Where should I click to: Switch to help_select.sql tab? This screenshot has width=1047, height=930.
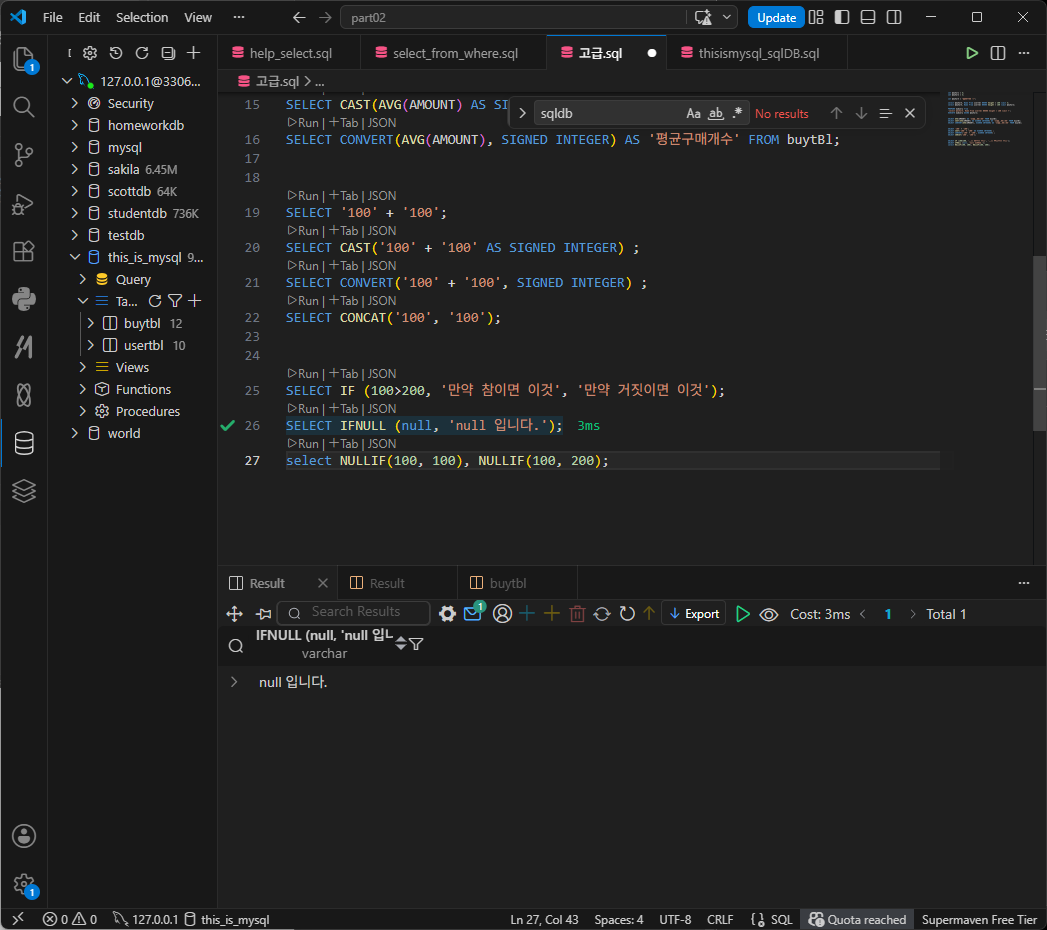[x=288, y=53]
